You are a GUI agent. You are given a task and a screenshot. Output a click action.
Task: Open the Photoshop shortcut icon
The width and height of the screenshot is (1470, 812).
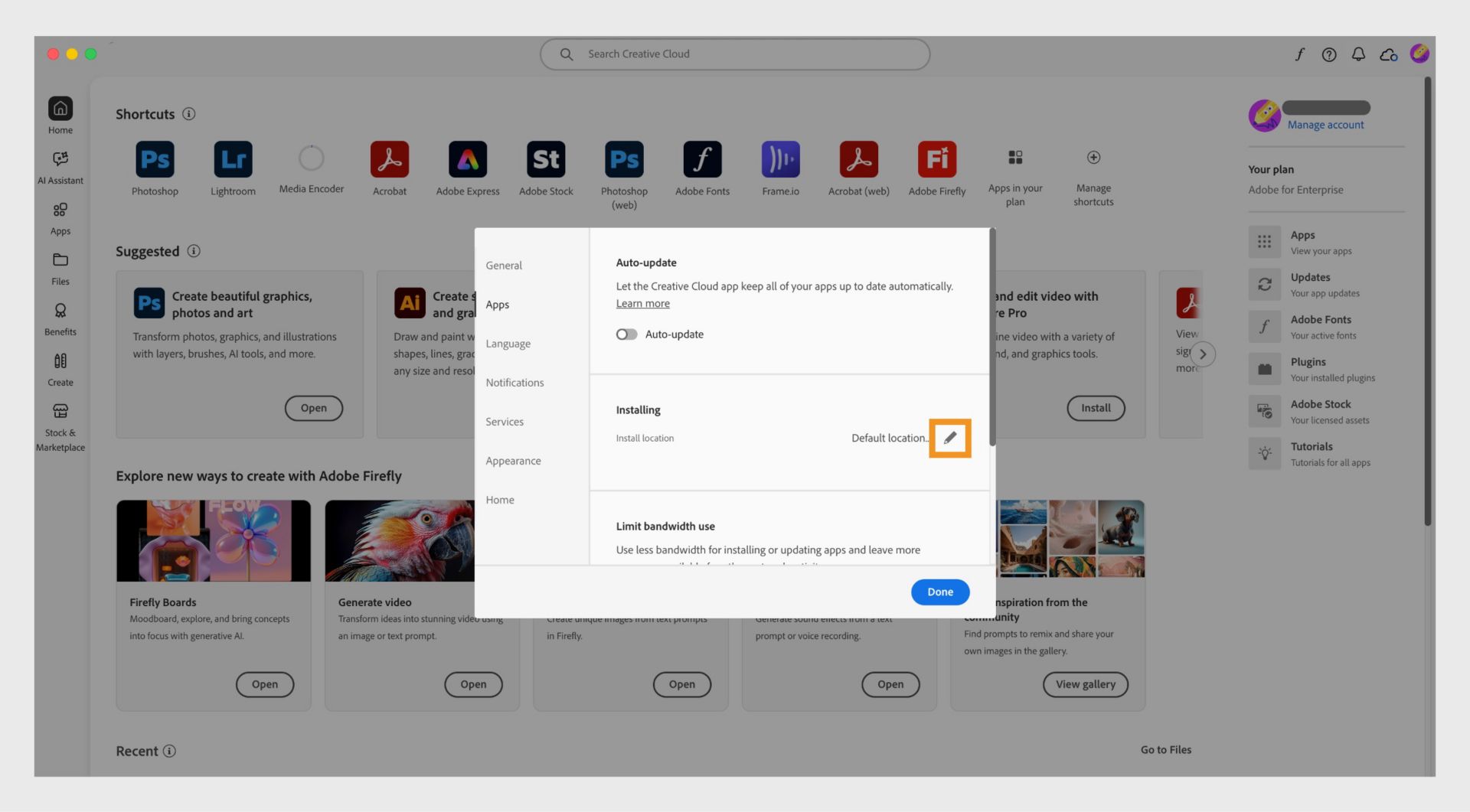point(155,159)
